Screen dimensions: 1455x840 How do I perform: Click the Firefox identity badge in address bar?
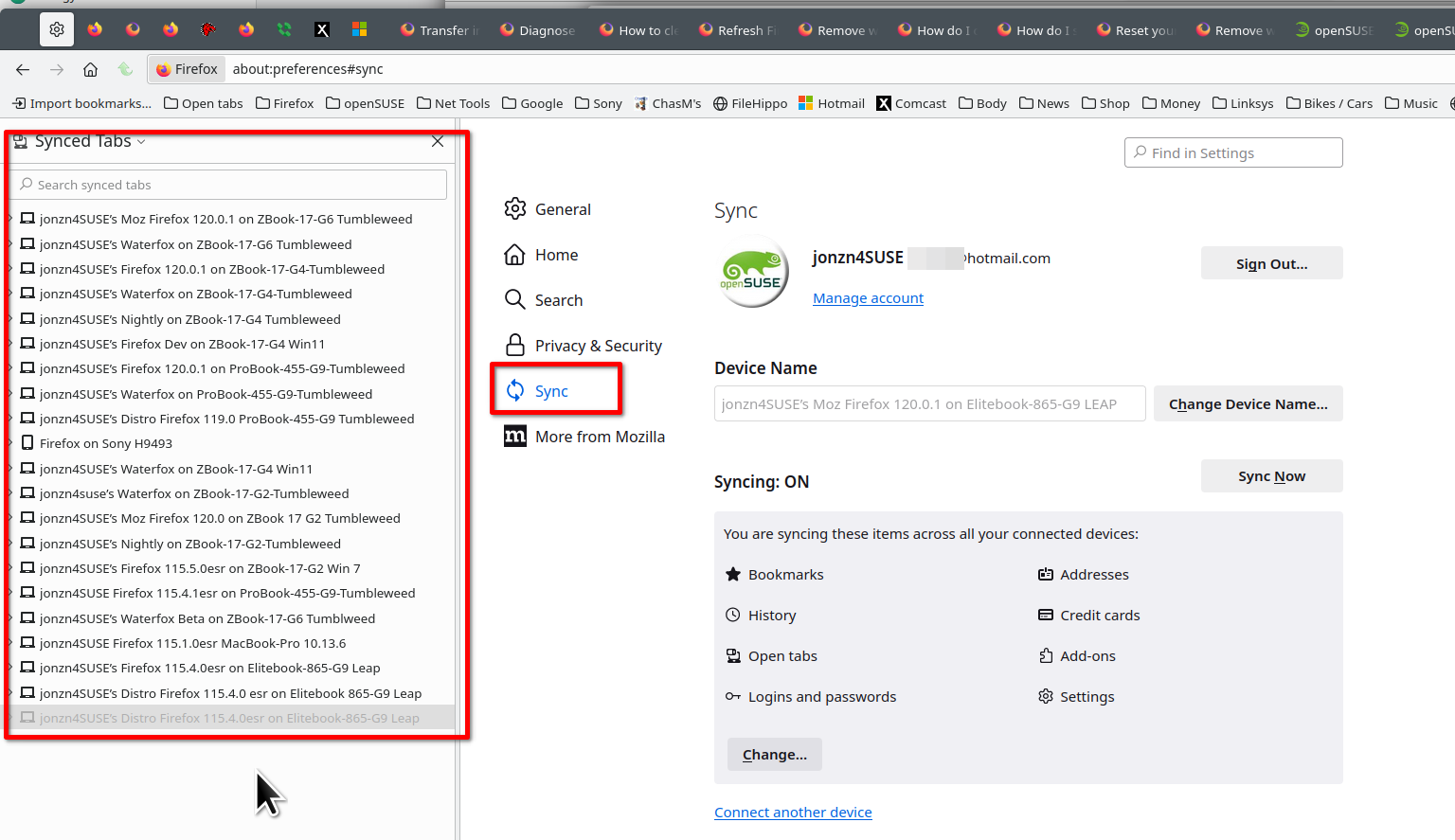(187, 69)
